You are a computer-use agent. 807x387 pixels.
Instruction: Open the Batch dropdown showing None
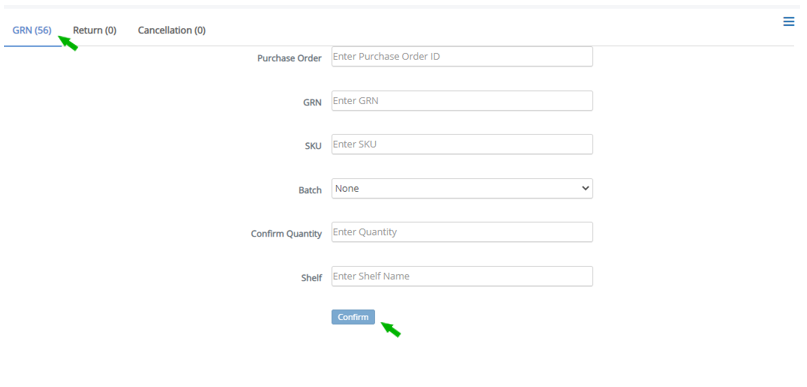462,188
